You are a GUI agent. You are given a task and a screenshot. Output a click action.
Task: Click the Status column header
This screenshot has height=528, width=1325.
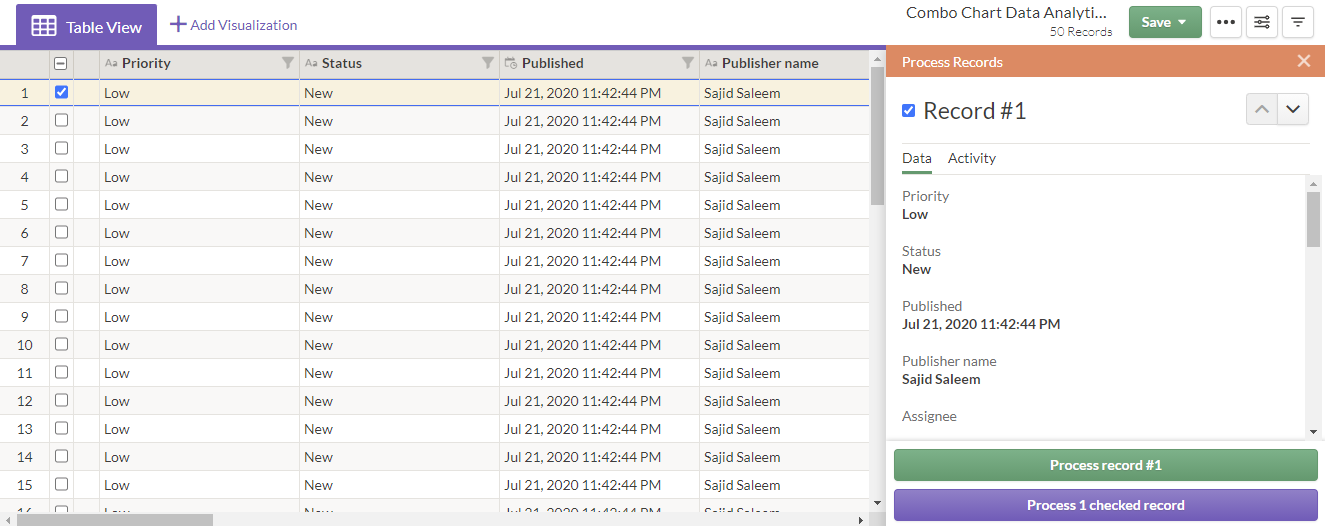399,63
